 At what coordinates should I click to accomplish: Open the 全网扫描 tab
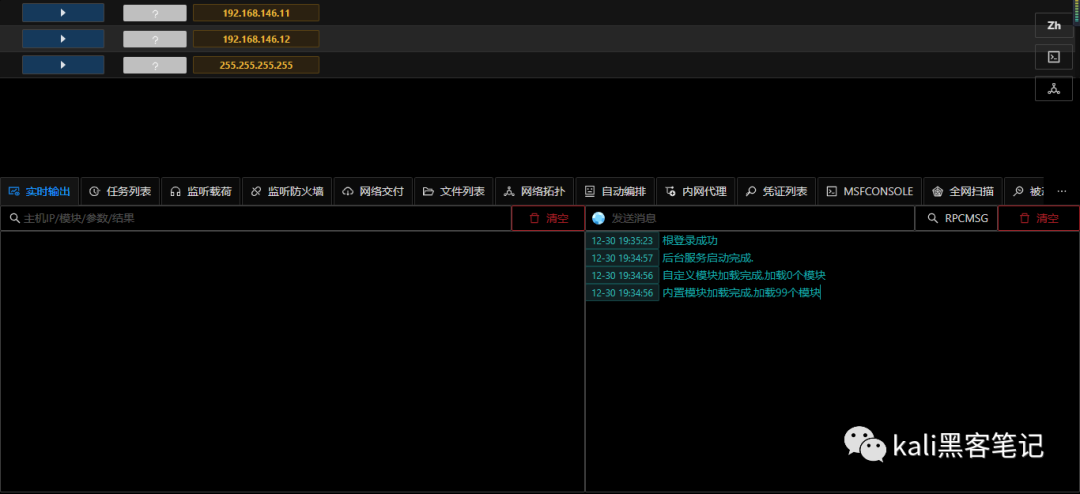[962, 192]
